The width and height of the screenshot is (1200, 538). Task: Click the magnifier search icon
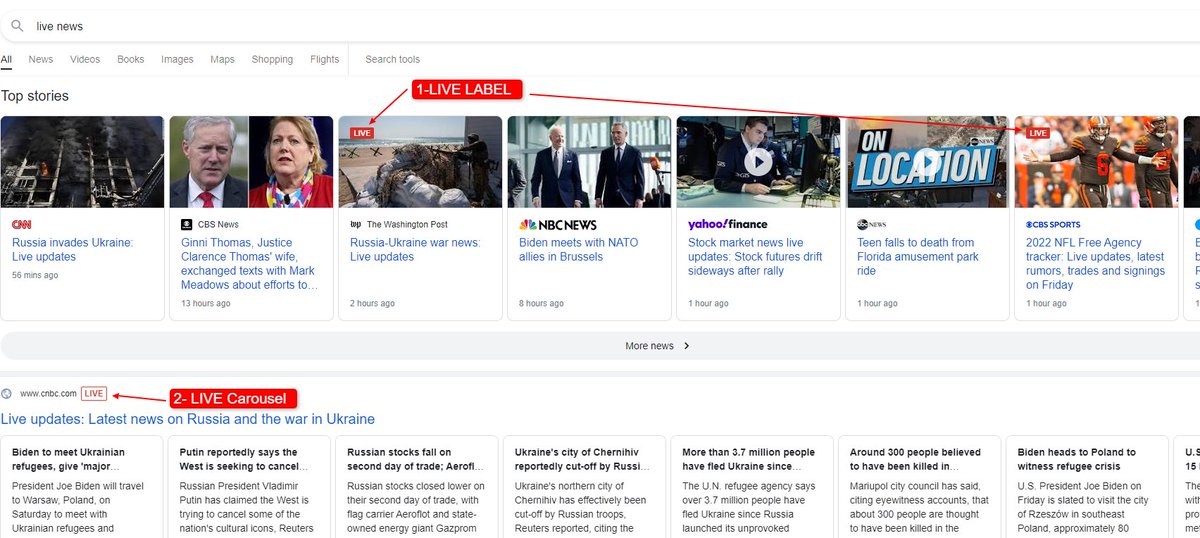coord(17,26)
